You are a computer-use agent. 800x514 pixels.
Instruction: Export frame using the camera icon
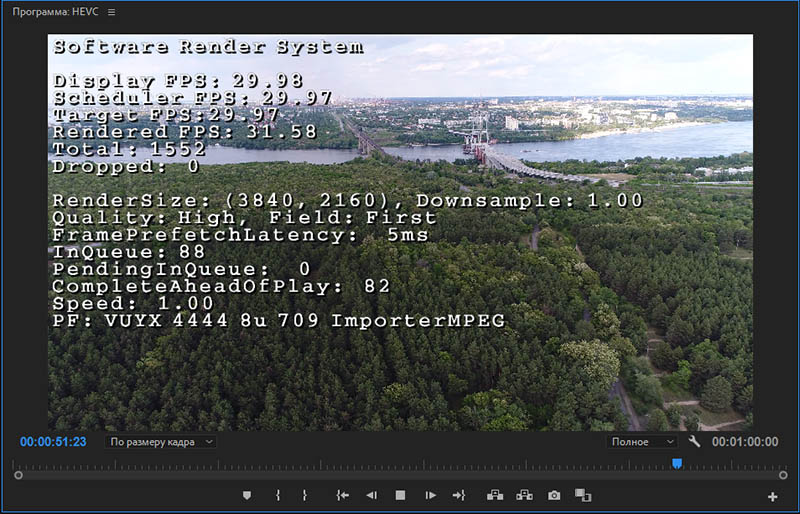pyautogui.click(x=554, y=495)
